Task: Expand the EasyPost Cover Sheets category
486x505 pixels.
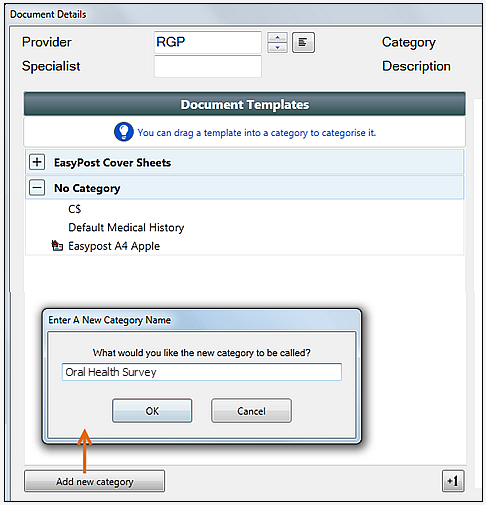Action: (x=37, y=162)
